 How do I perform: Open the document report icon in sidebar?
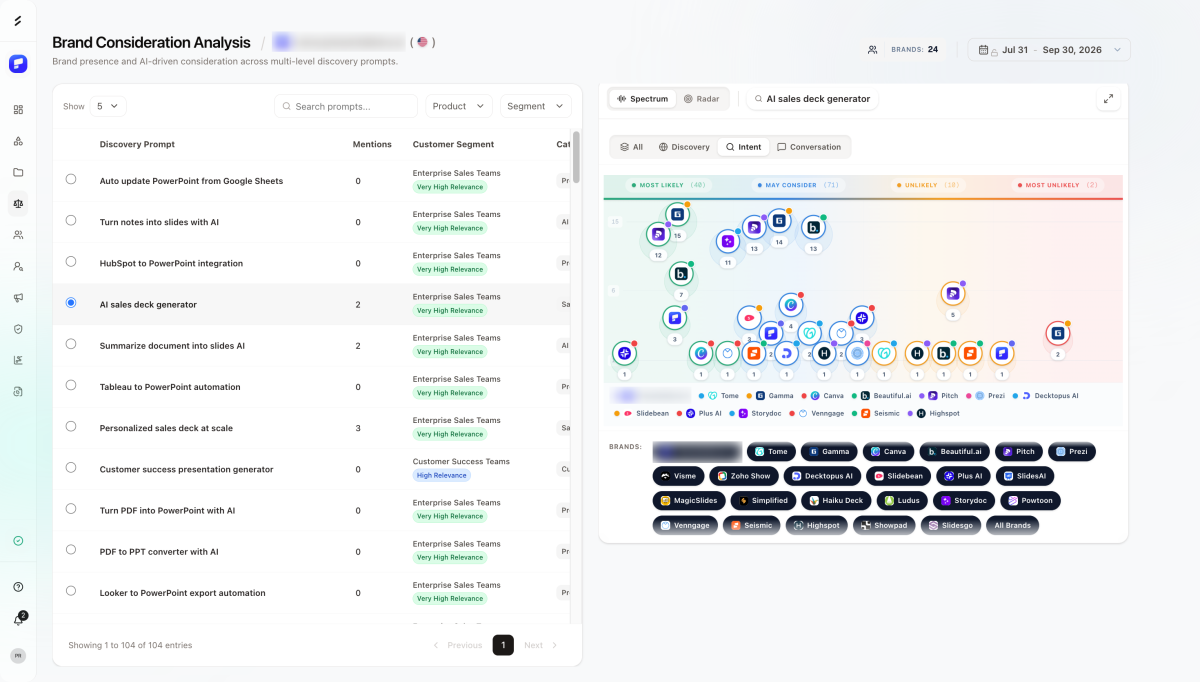click(18, 392)
